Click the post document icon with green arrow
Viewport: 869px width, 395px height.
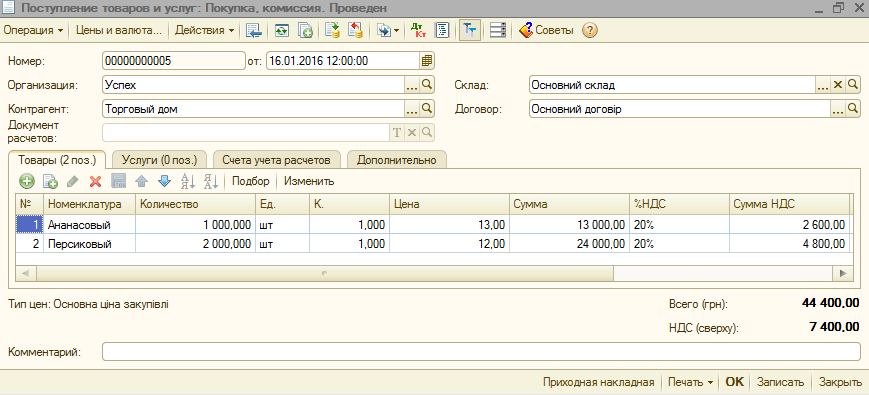tap(332, 30)
